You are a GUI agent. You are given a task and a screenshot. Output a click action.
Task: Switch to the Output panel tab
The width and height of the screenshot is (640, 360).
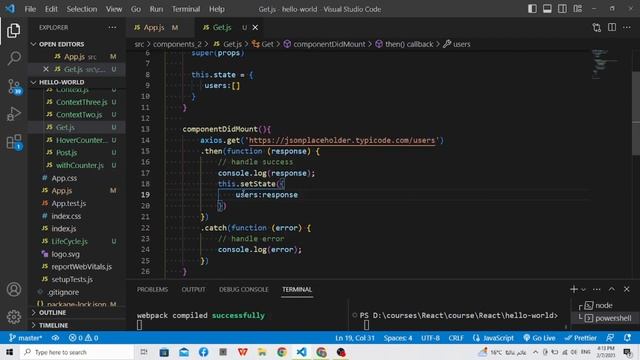(x=193, y=289)
